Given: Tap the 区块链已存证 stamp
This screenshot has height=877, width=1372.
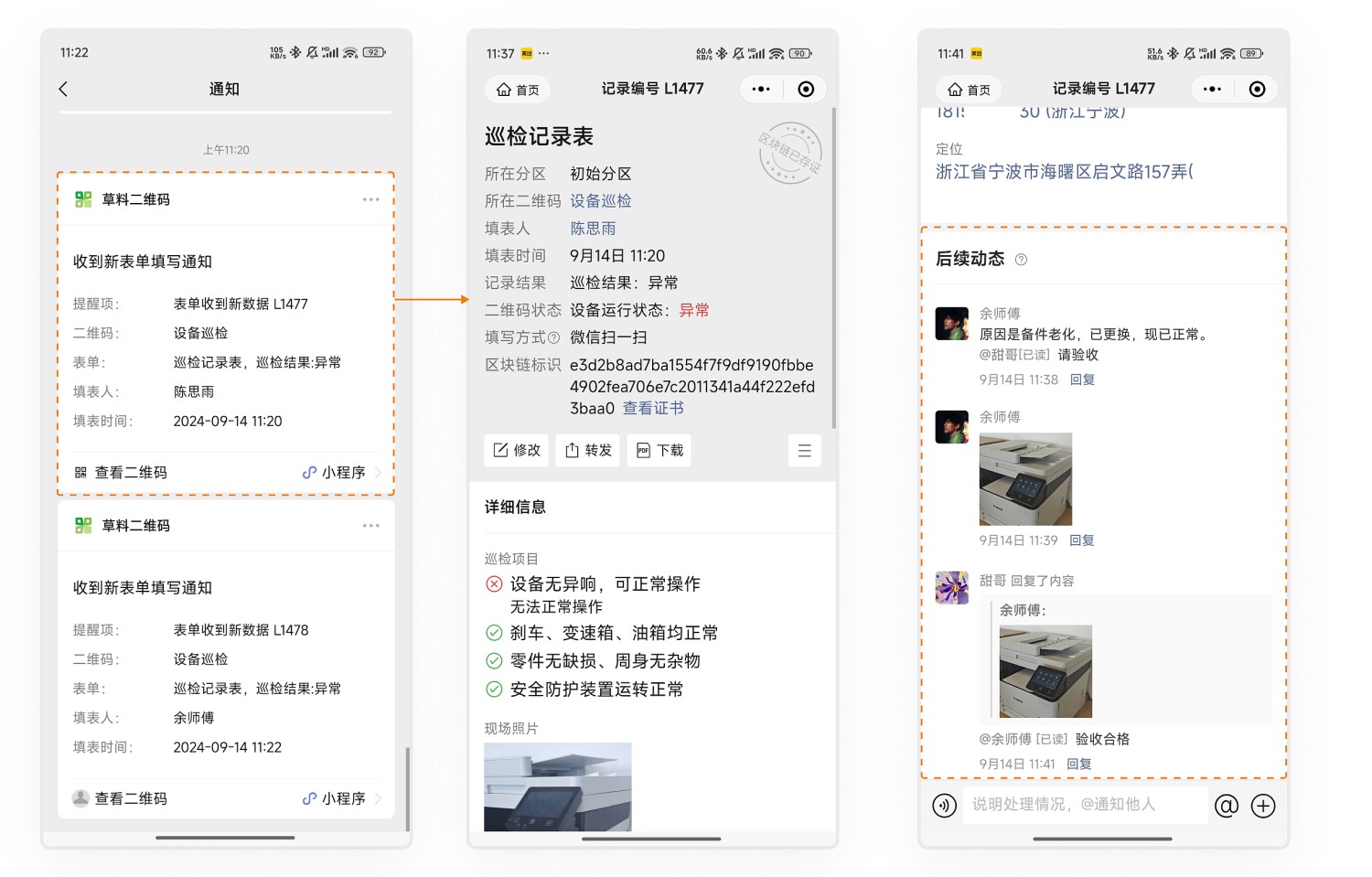Looking at the screenshot, I should [x=789, y=153].
